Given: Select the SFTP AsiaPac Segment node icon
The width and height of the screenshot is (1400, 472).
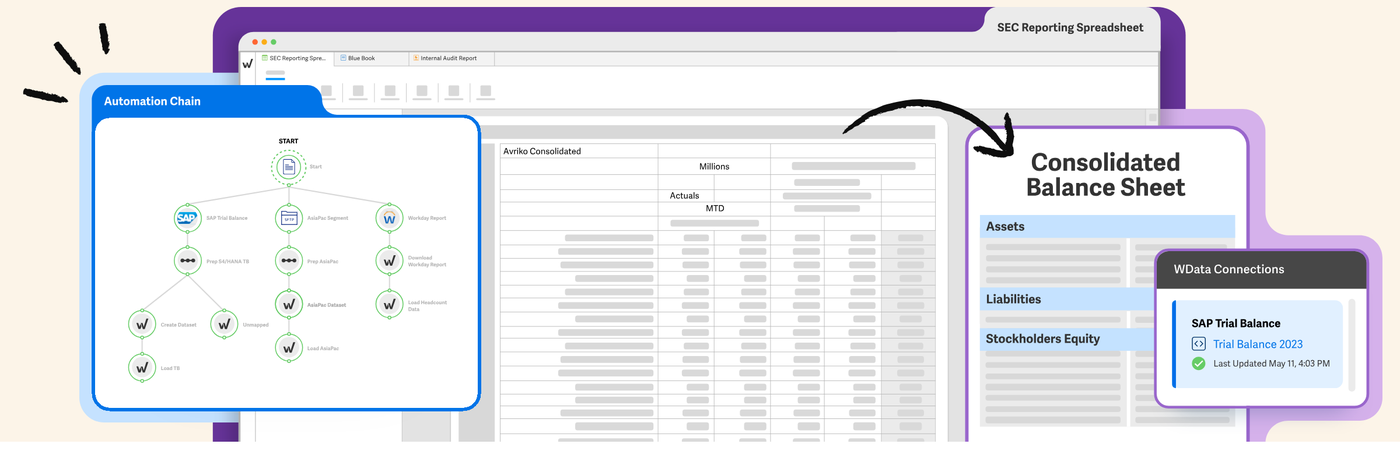Looking at the screenshot, I should coord(289,217).
